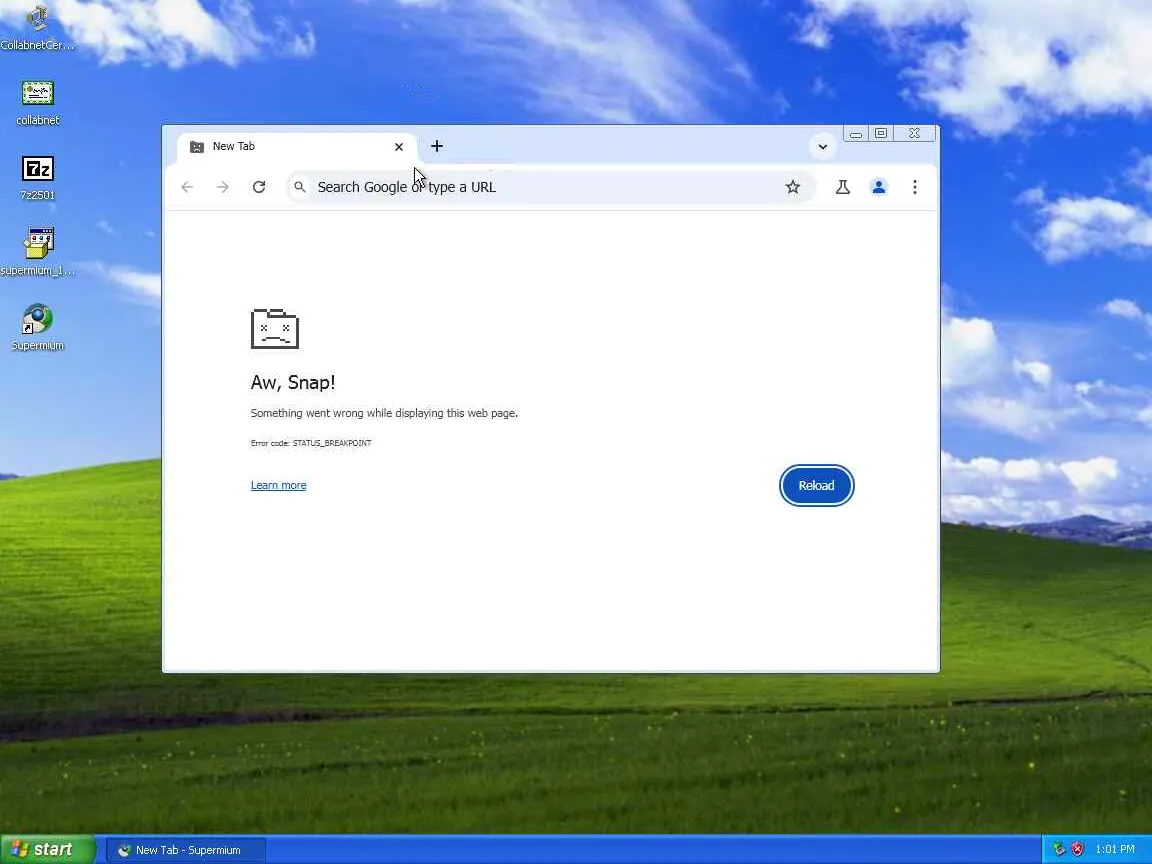Viewport: 1152px width, 864px height.
Task: Select the Supermium shortcut desktop icon
Action: pos(37,328)
